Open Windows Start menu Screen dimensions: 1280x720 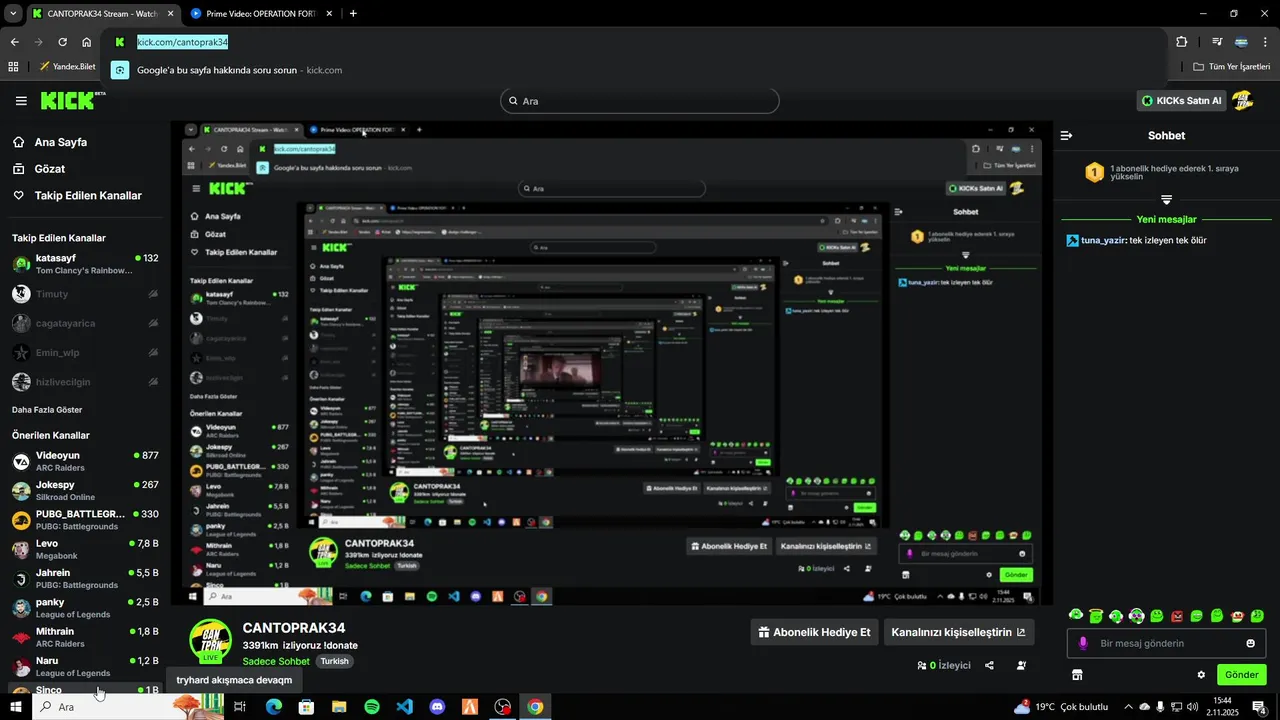15,707
